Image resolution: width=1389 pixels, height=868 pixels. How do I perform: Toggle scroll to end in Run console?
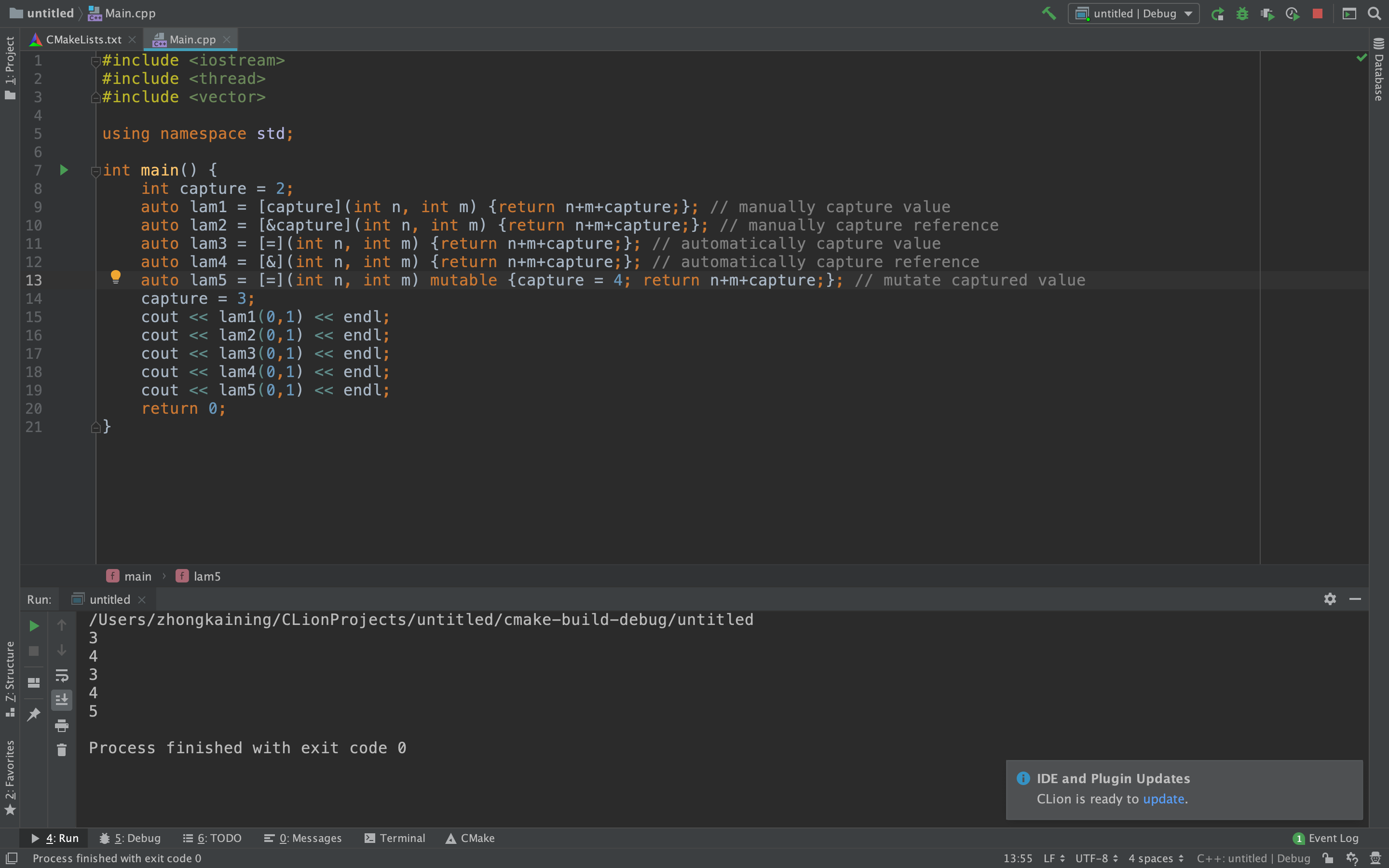[x=61, y=699]
